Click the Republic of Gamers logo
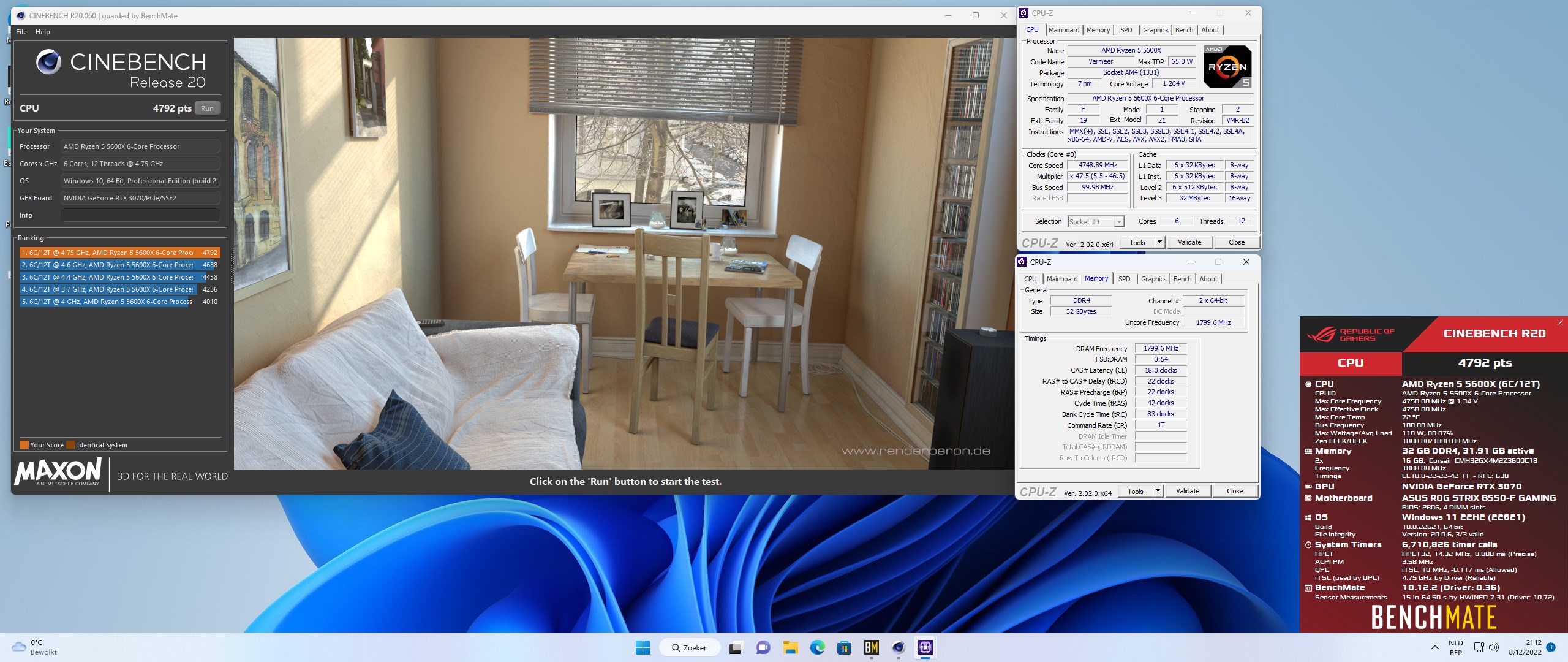 pyautogui.click(x=1351, y=335)
